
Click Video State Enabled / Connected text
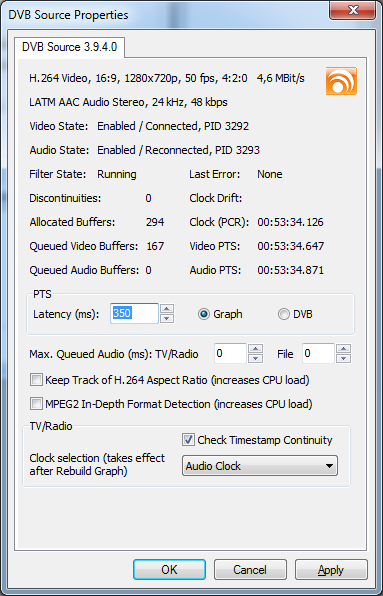pos(173,126)
